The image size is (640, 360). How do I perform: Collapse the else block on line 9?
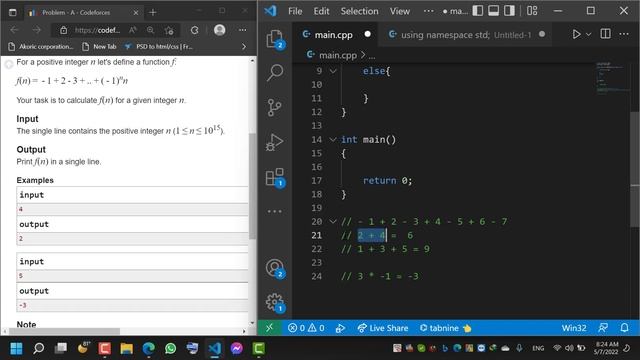[x=333, y=71]
